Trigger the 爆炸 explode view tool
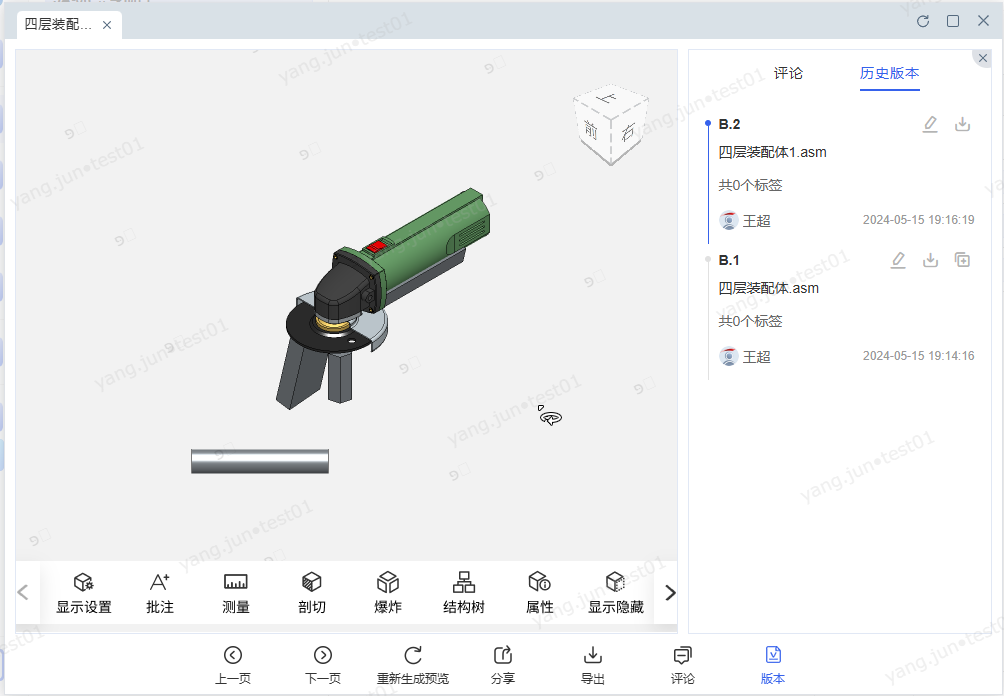 click(388, 592)
